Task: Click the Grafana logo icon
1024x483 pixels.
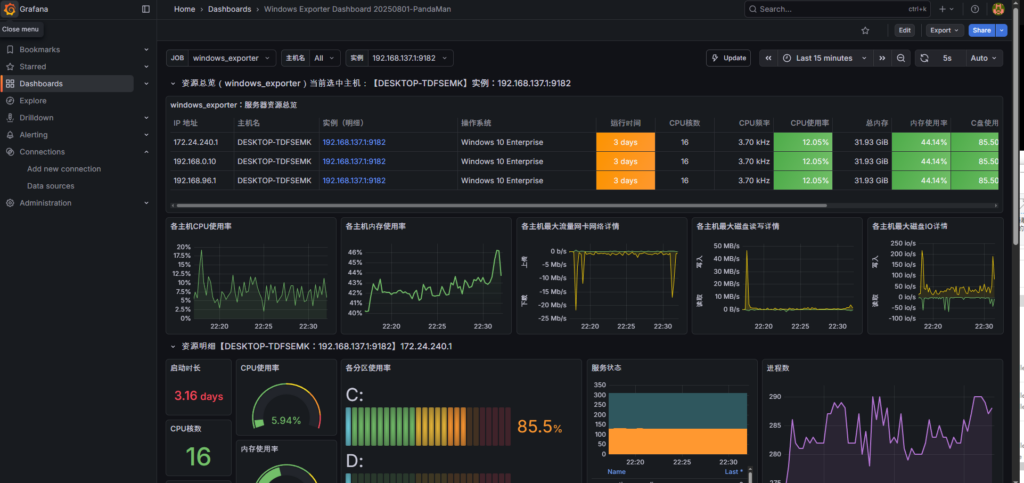Action: [x=10, y=9]
